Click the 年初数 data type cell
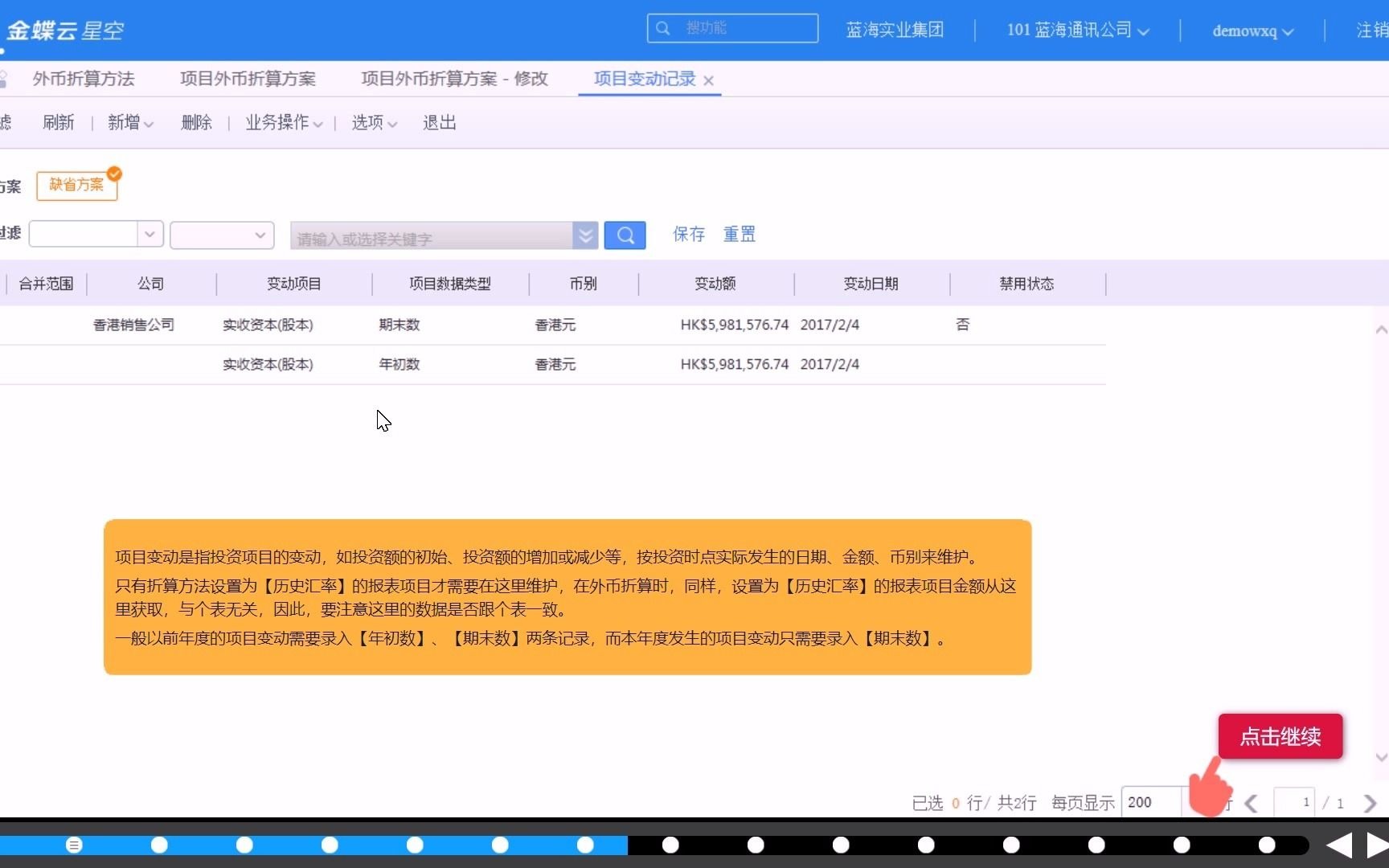The height and width of the screenshot is (868, 1389). click(399, 364)
